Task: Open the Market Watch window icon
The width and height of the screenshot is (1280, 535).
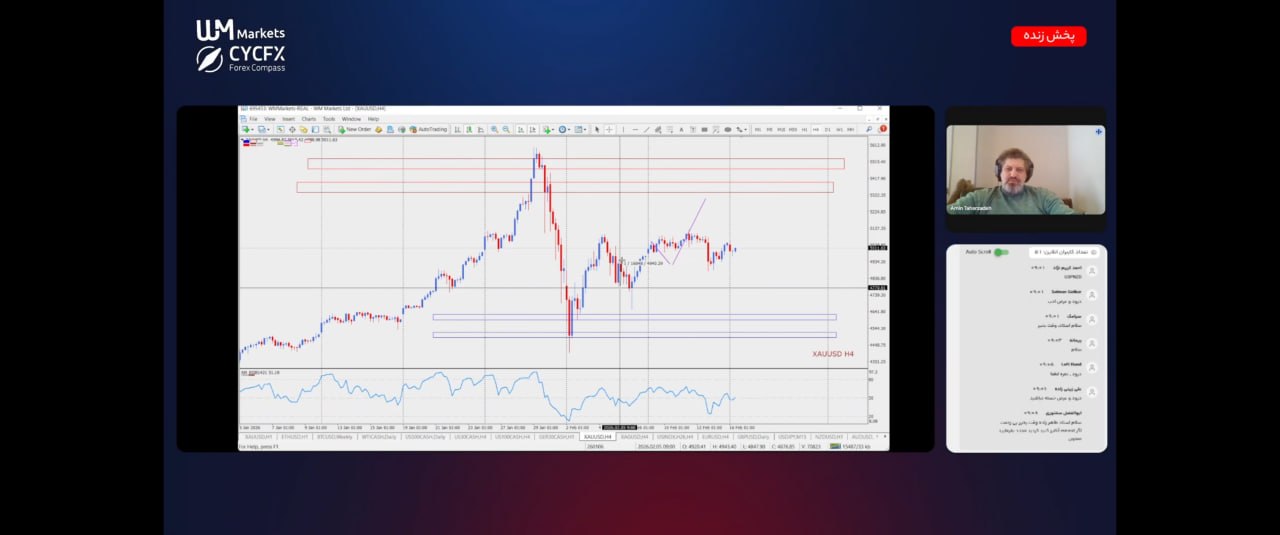Action: (x=280, y=129)
